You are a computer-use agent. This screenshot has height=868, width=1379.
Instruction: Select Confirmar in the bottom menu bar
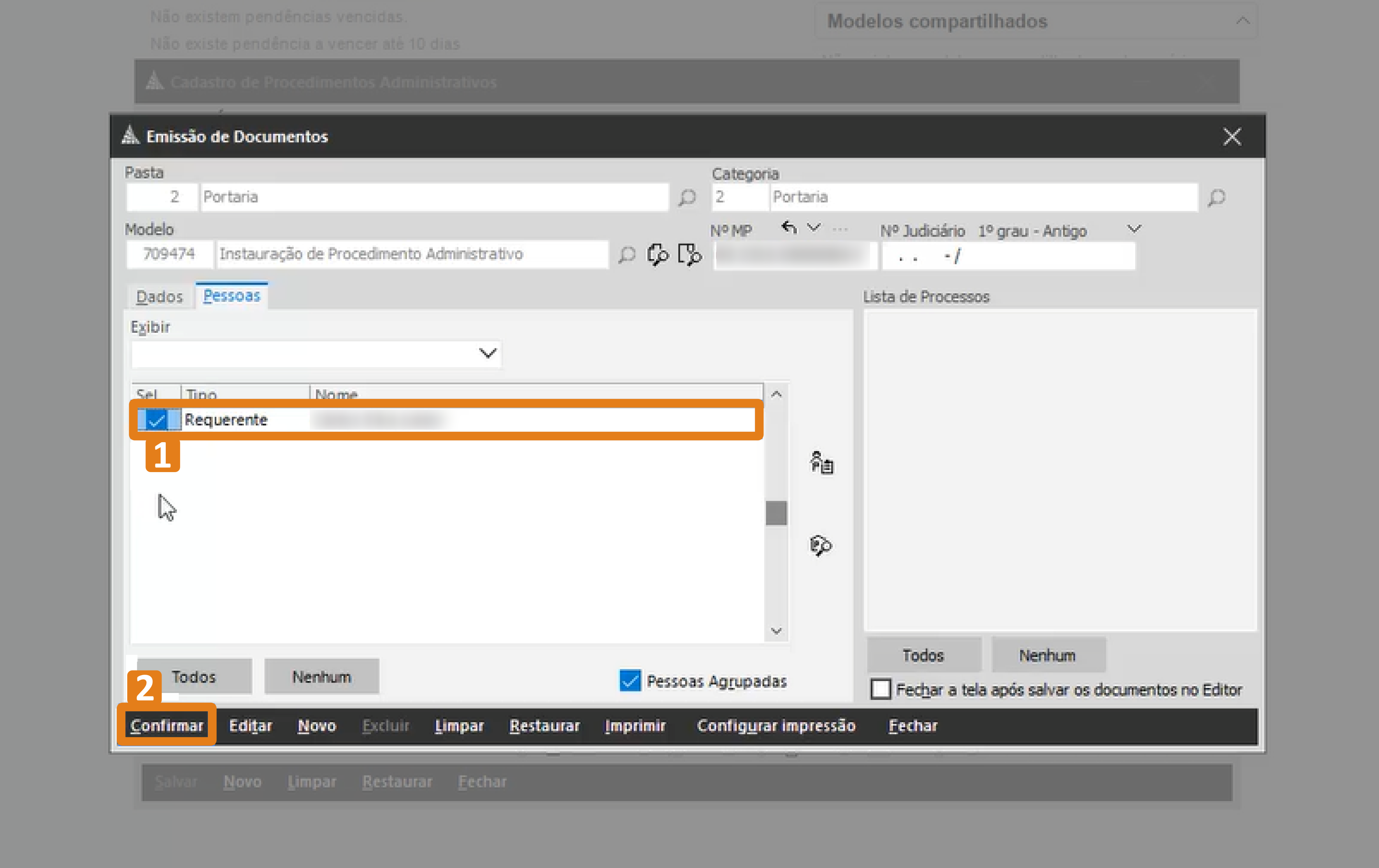[167, 725]
